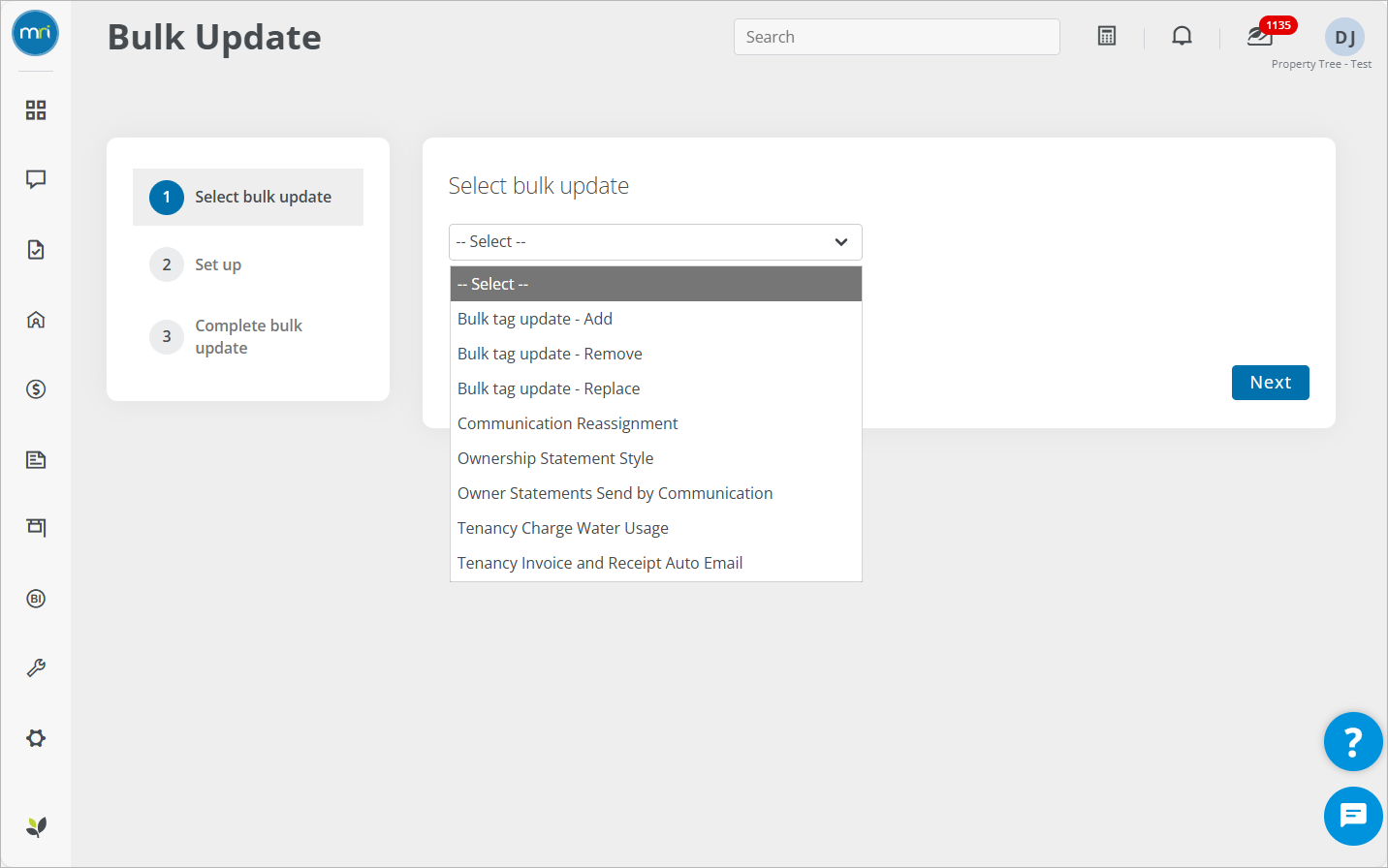Open the notifications bell icon

1182,36
